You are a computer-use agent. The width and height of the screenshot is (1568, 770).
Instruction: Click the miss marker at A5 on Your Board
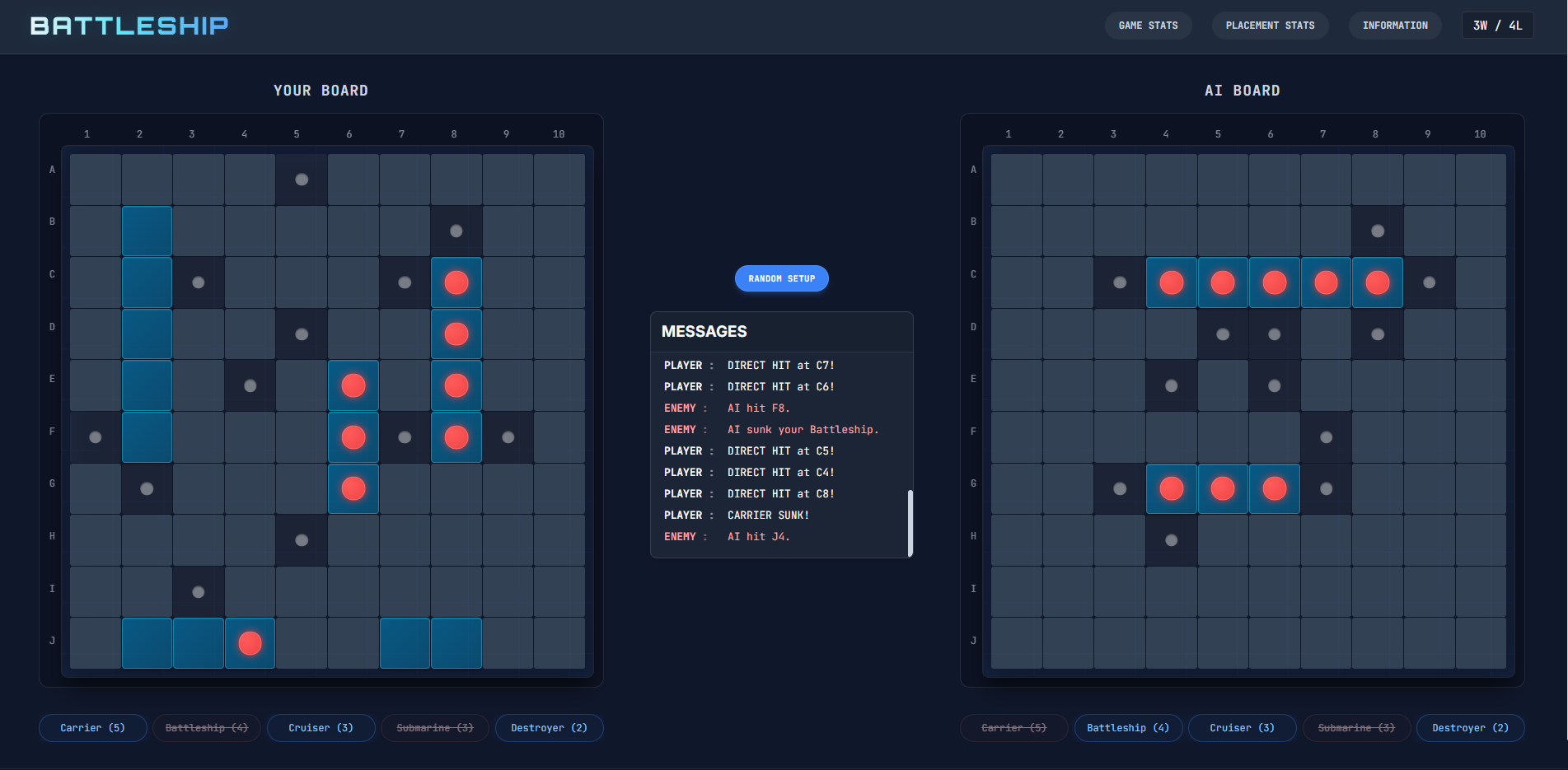[x=302, y=180]
